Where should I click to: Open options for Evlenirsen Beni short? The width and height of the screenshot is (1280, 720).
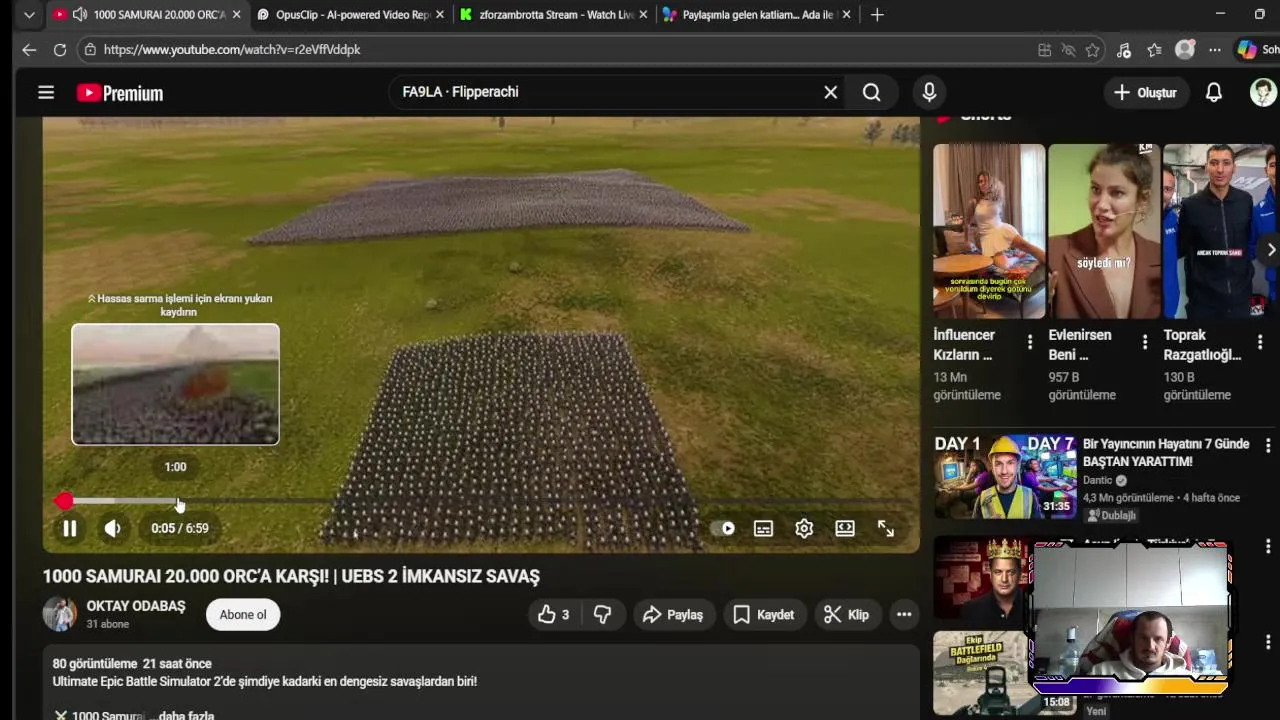tap(1145, 342)
